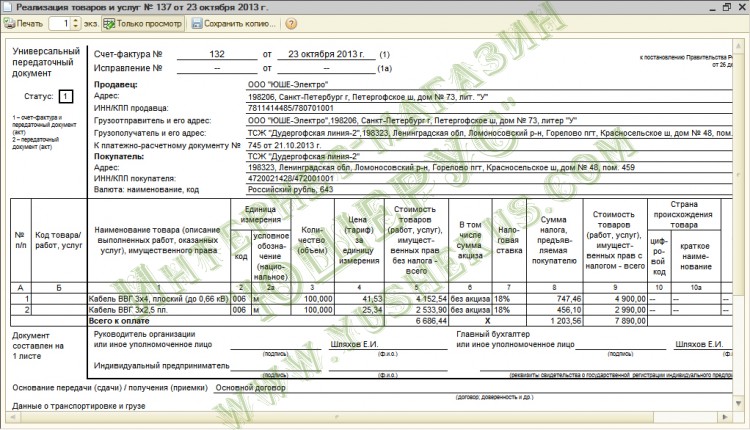Select seller name ООО "ЮШЕ-Электро"
This screenshot has height=430, width=750.
click(288, 85)
